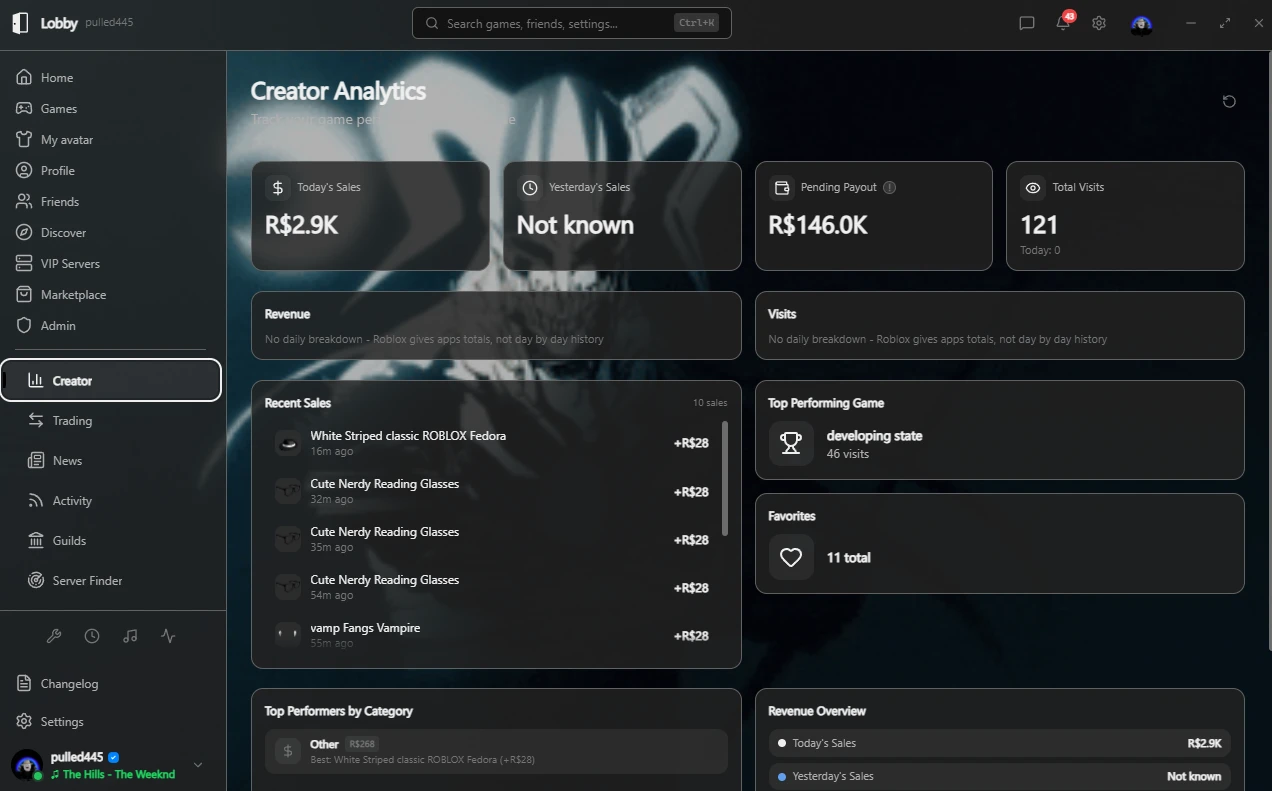
Task: Open the clock history icon
Action: (x=92, y=636)
